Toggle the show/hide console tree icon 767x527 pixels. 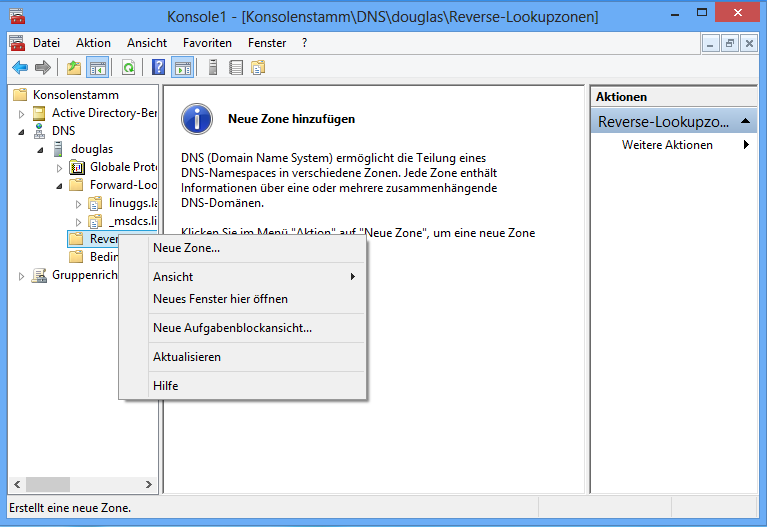click(97, 67)
